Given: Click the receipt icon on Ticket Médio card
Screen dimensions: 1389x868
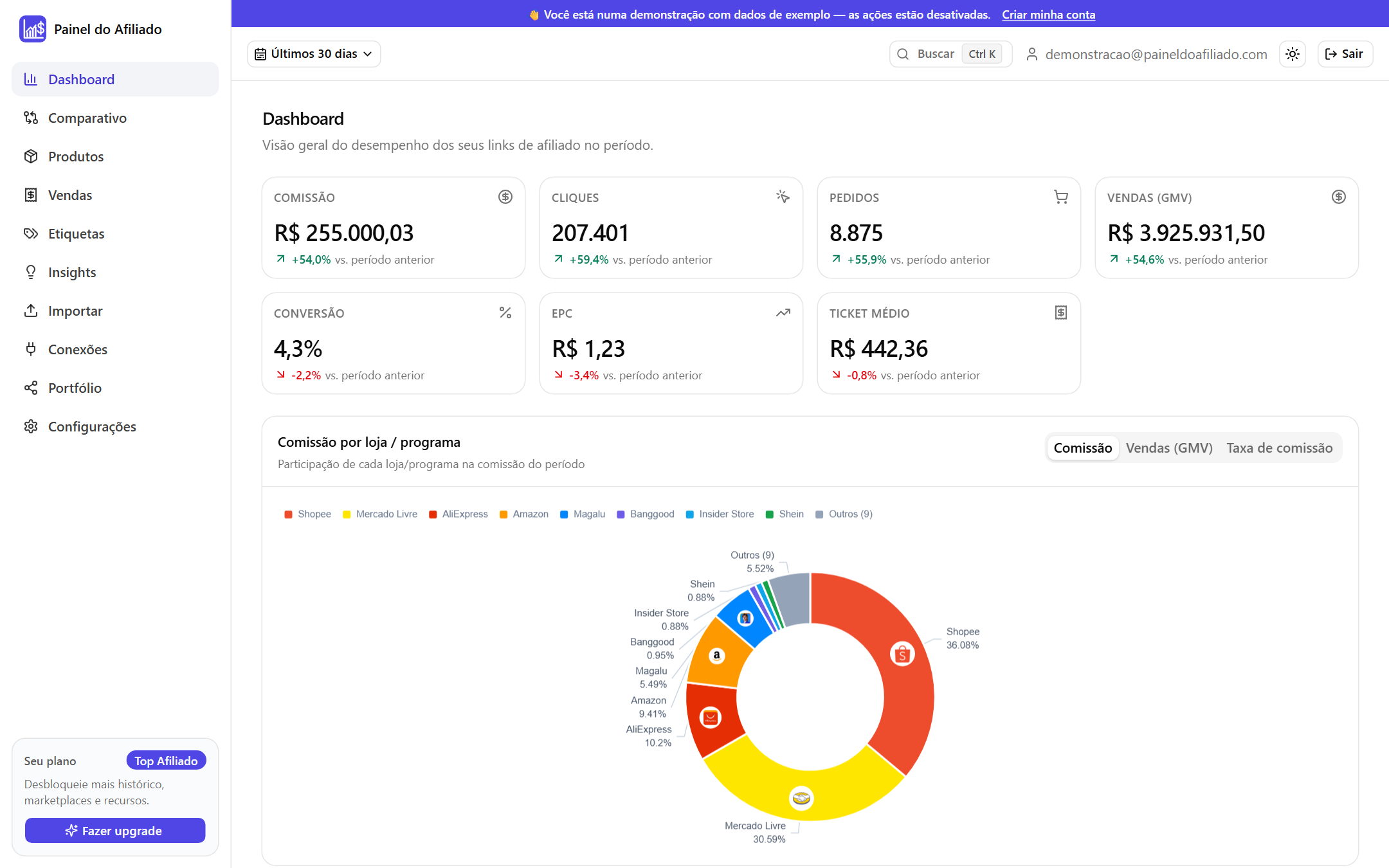Looking at the screenshot, I should (1061, 312).
